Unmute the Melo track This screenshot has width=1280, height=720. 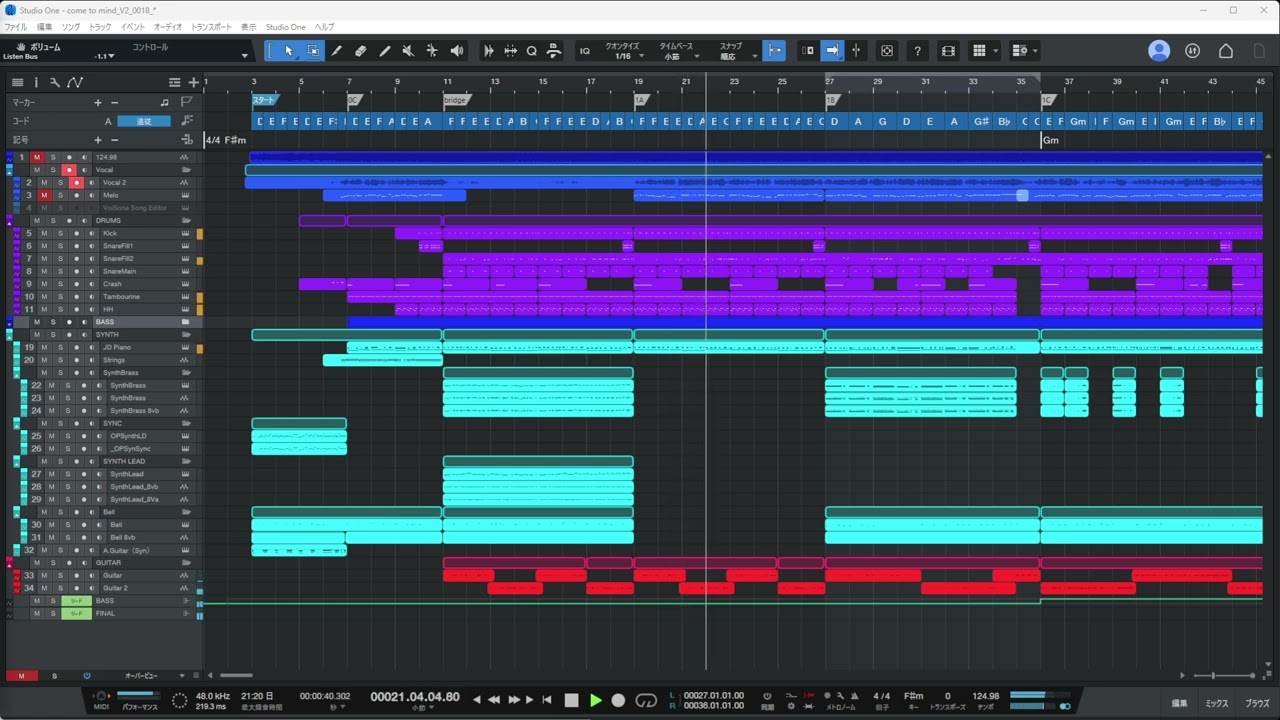pos(43,195)
